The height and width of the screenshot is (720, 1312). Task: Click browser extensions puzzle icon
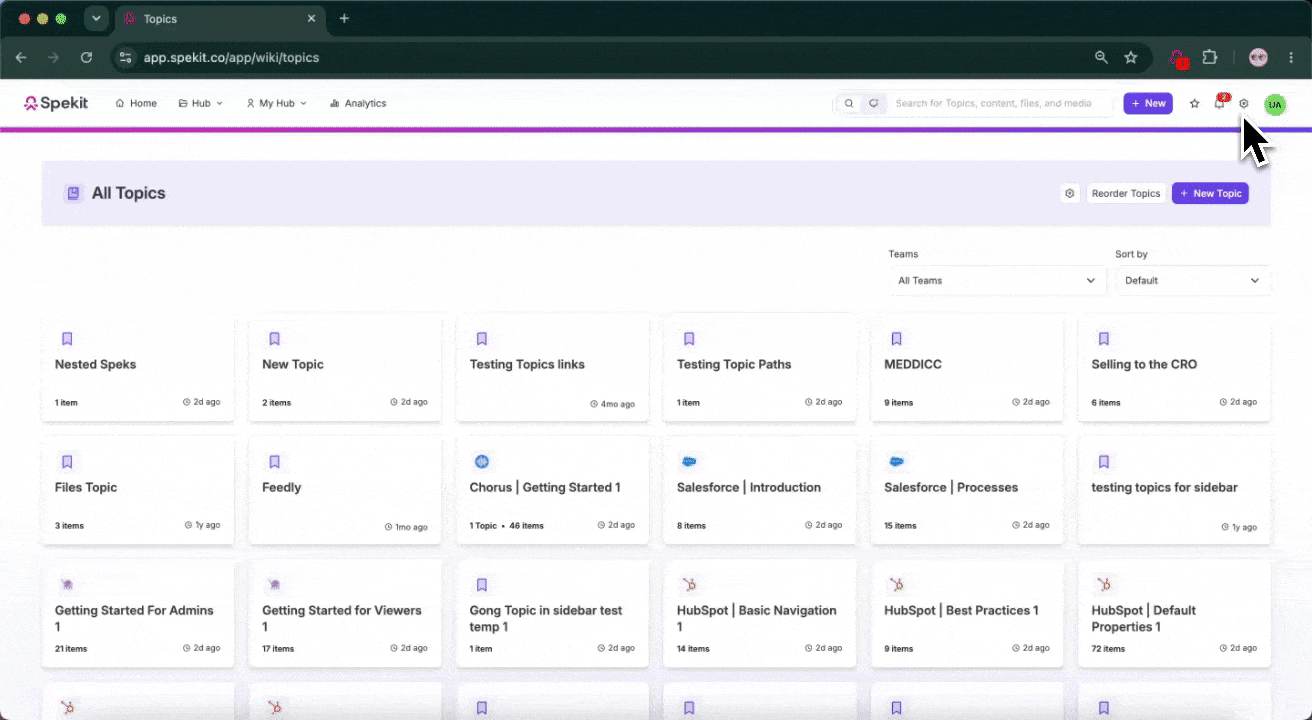(x=1210, y=58)
